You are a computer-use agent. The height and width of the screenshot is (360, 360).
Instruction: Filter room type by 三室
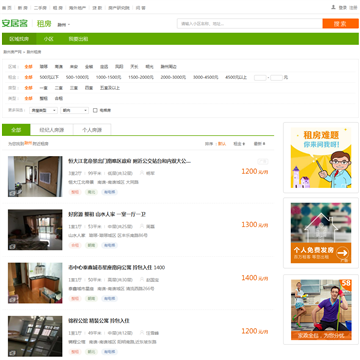tap(74, 88)
